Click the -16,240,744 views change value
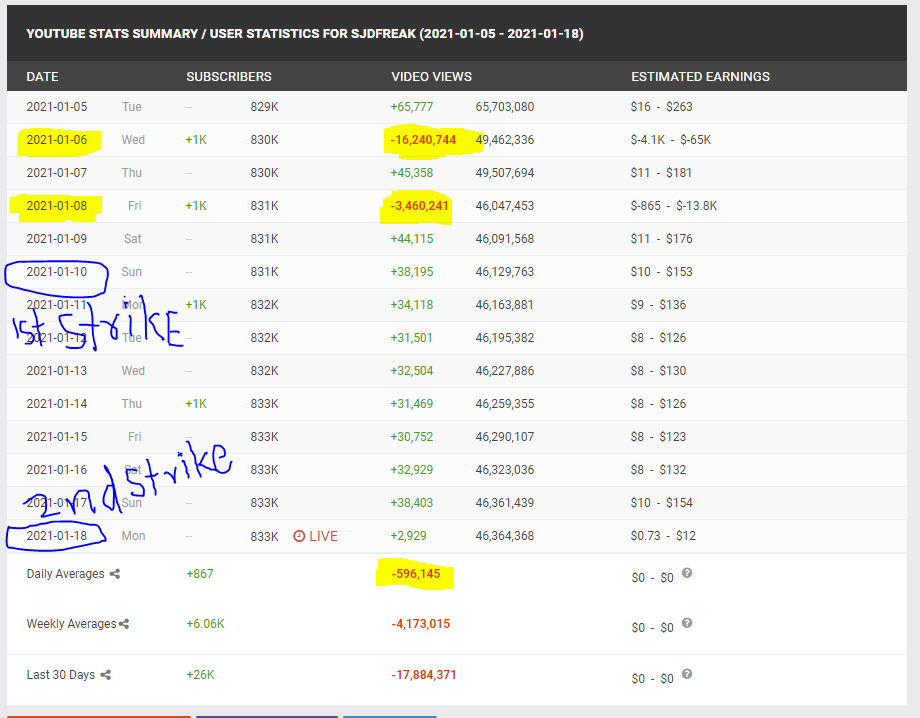Image resolution: width=920 pixels, height=718 pixels. point(423,140)
